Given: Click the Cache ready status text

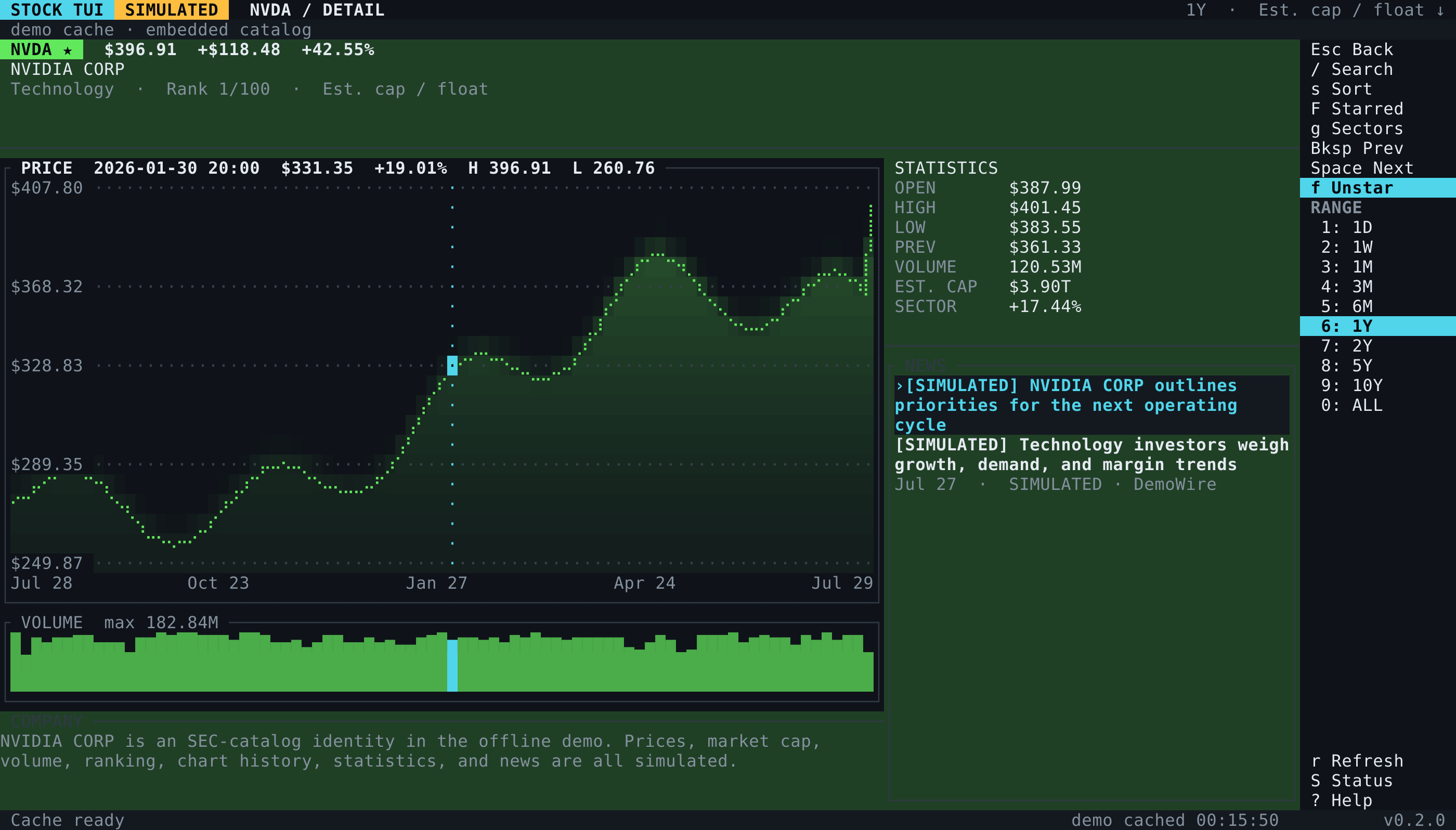Looking at the screenshot, I should 67,820.
